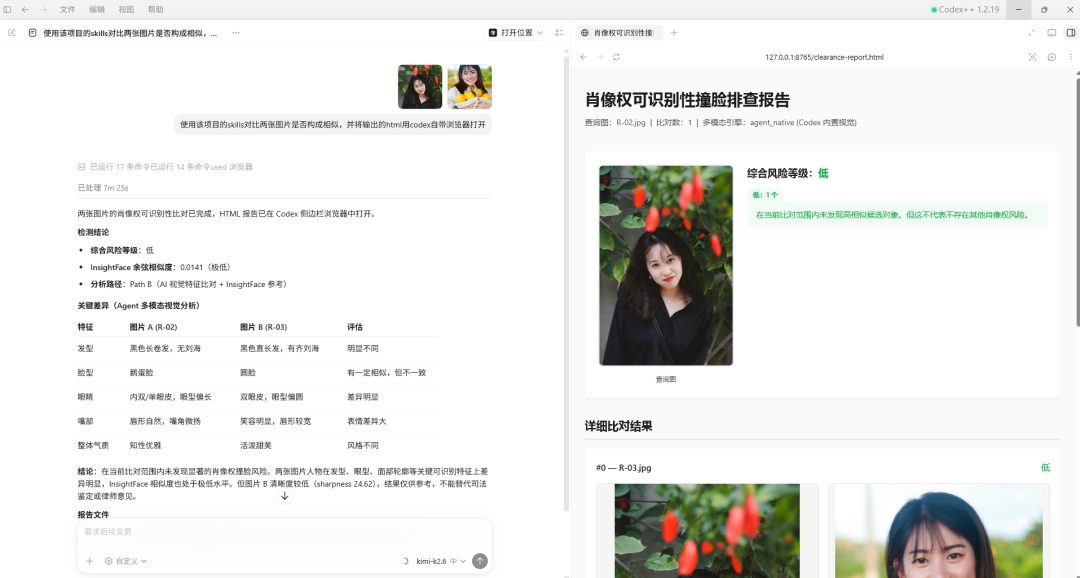Click the 分析路径 Path B bullet
Viewport: 1080px width, 578px height.
189,284
